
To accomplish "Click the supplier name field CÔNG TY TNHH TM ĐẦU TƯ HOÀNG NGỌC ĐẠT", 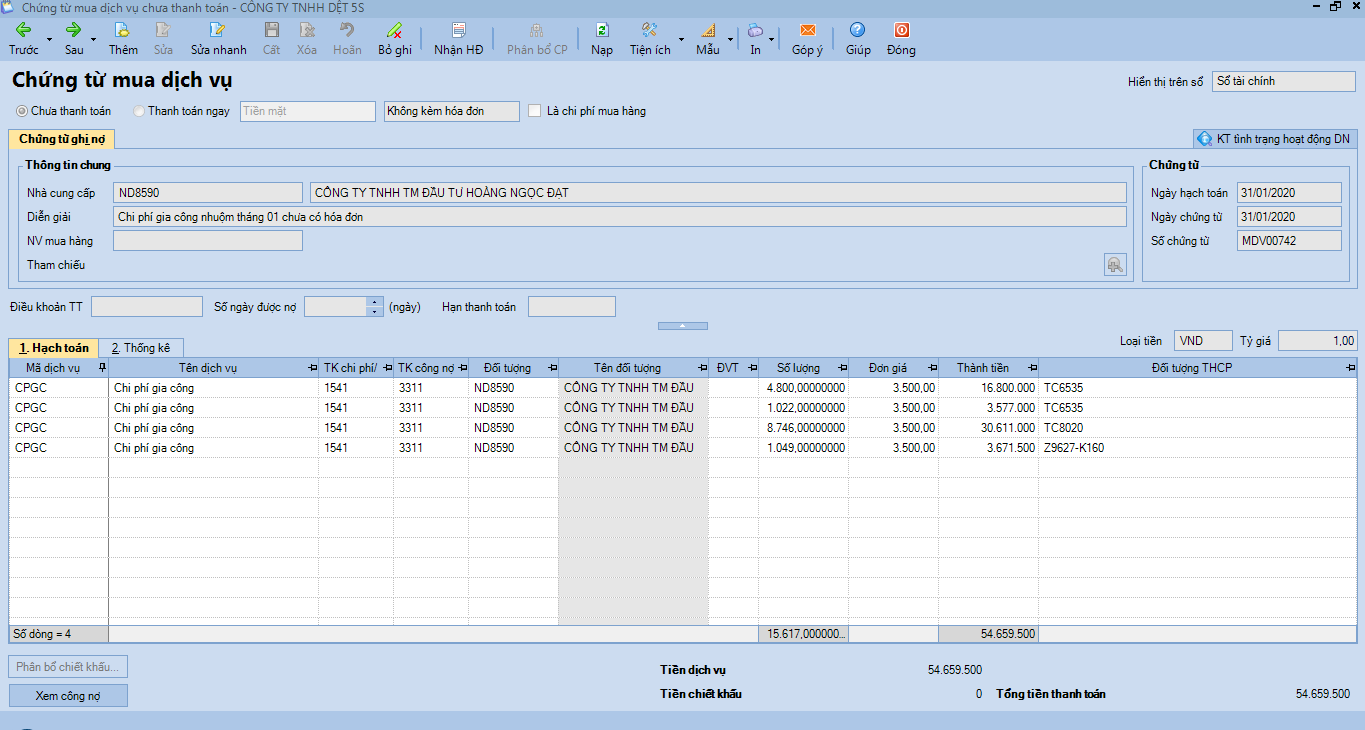I will pyautogui.click(x=718, y=193).
